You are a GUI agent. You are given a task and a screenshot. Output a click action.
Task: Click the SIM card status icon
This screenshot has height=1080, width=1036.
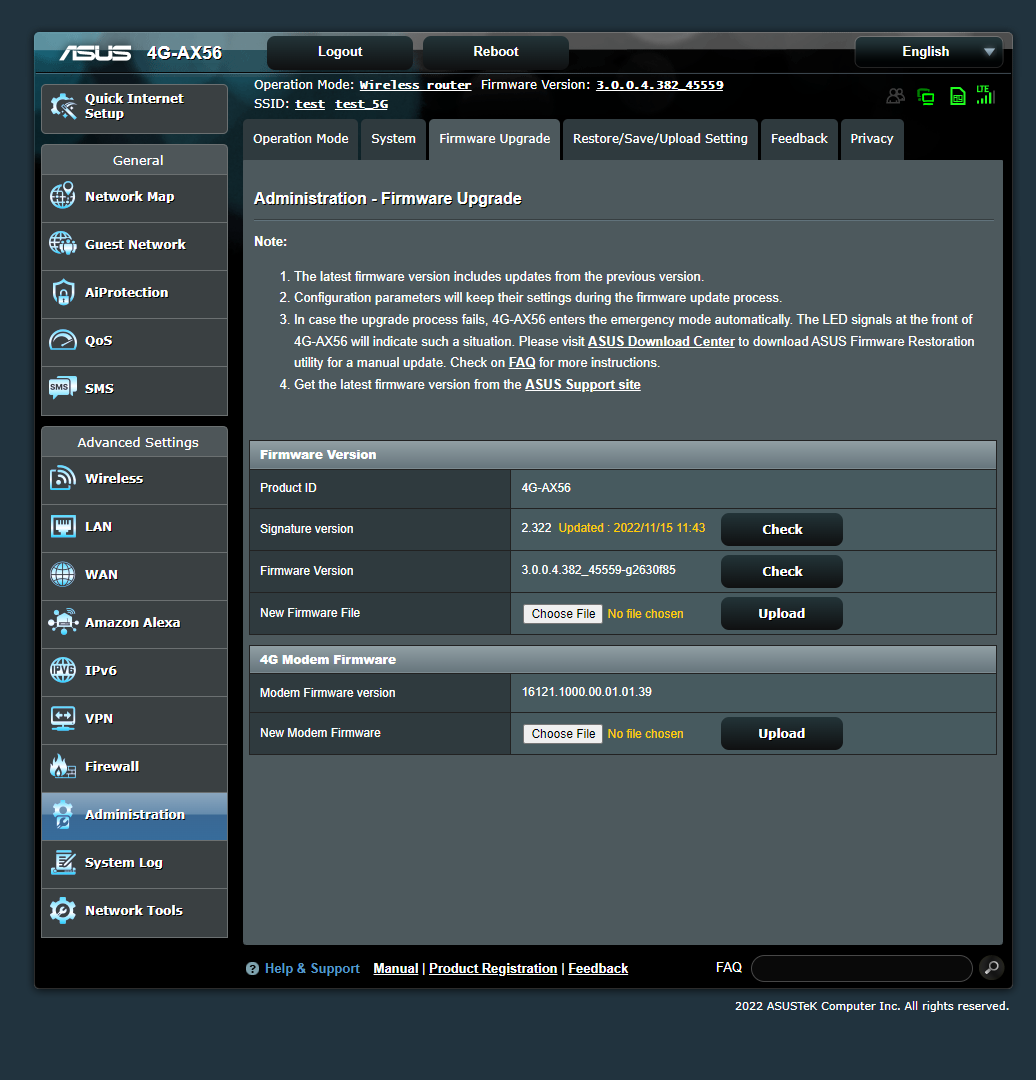click(x=957, y=96)
